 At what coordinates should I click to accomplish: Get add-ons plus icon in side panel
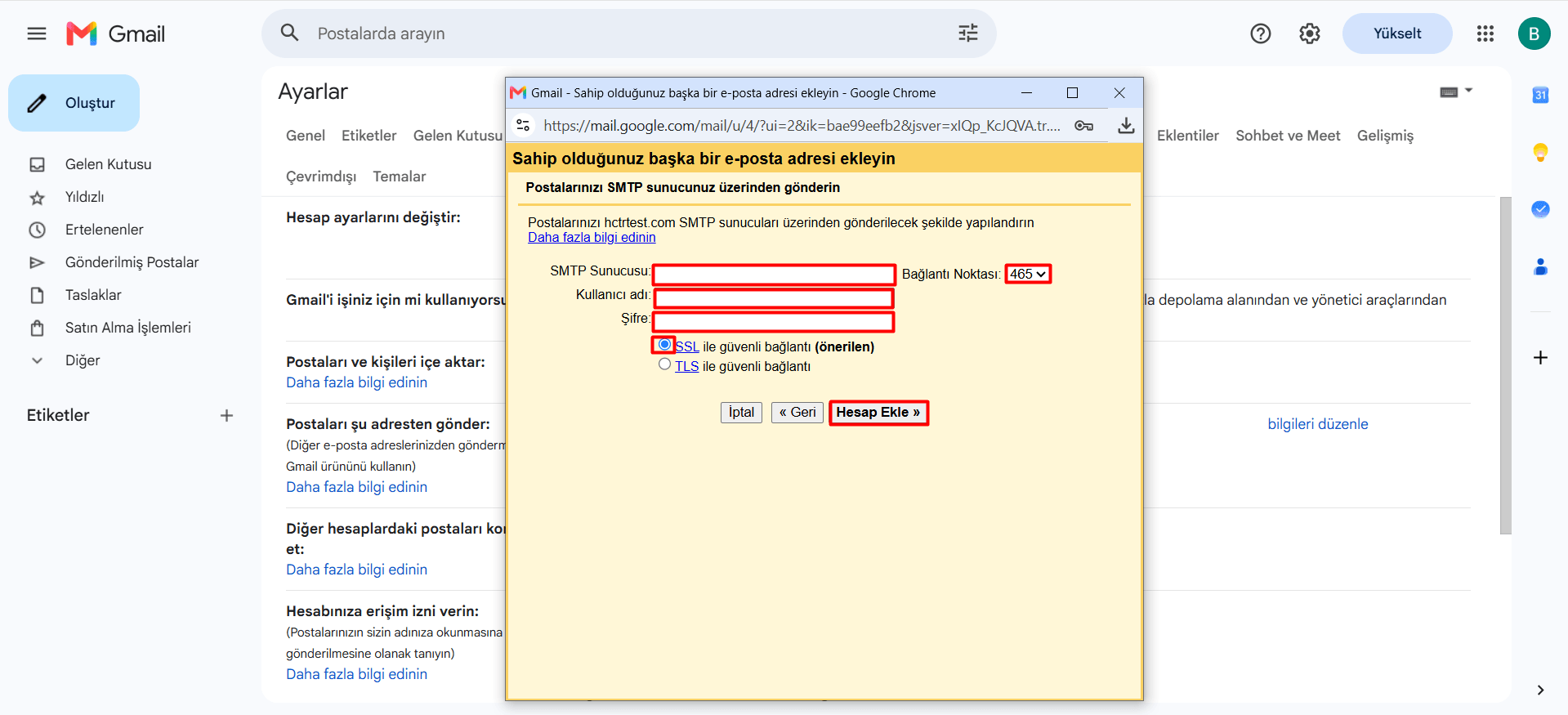pos(1540,357)
